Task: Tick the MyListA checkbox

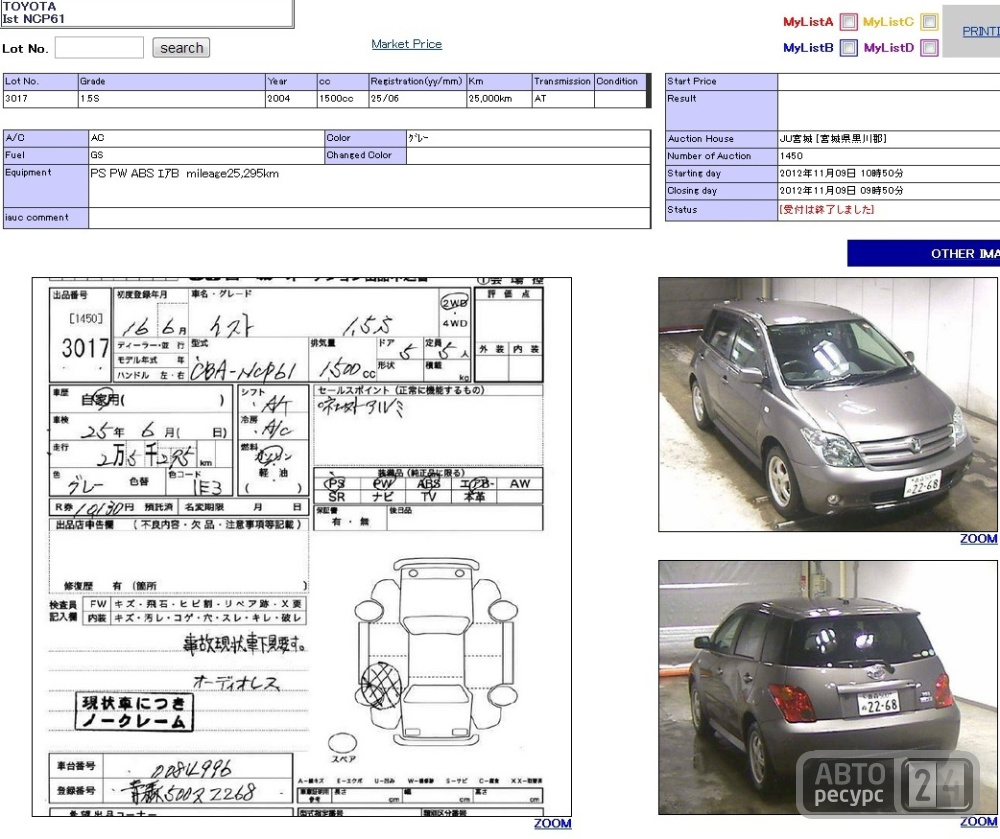Action: (848, 22)
